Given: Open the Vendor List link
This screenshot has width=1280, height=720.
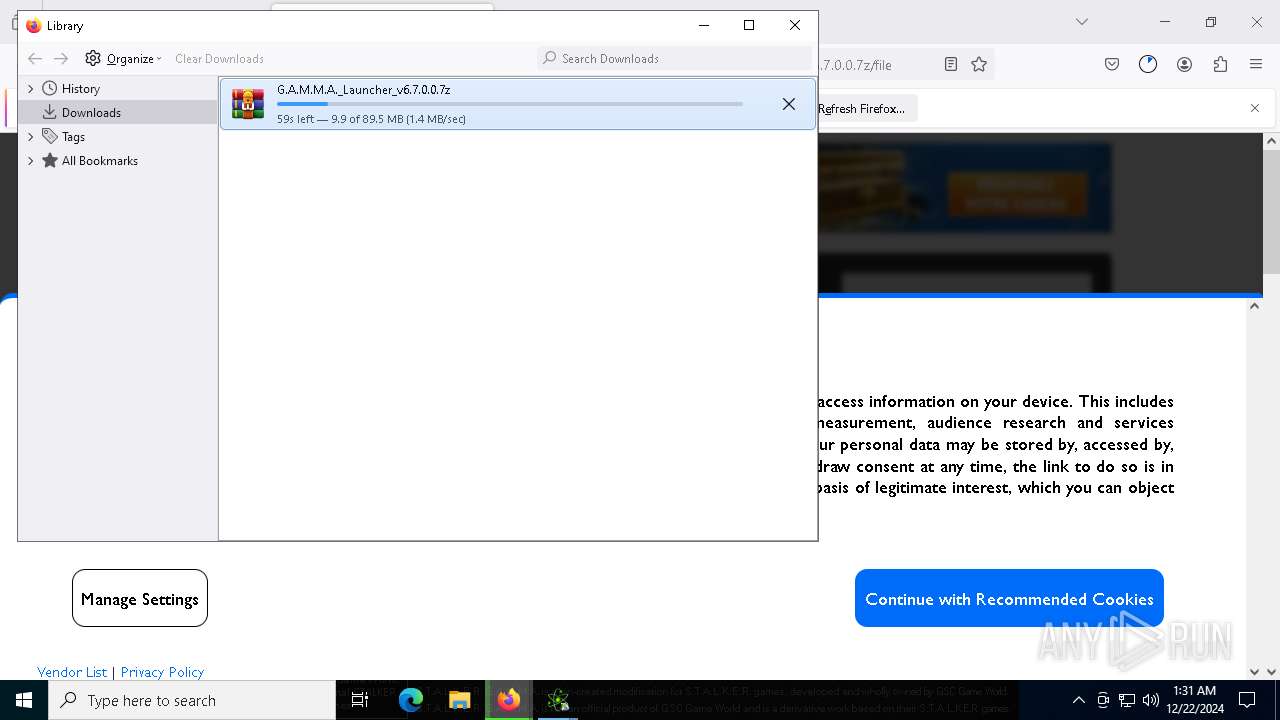Looking at the screenshot, I should pyautogui.click(x=72, y=672).
